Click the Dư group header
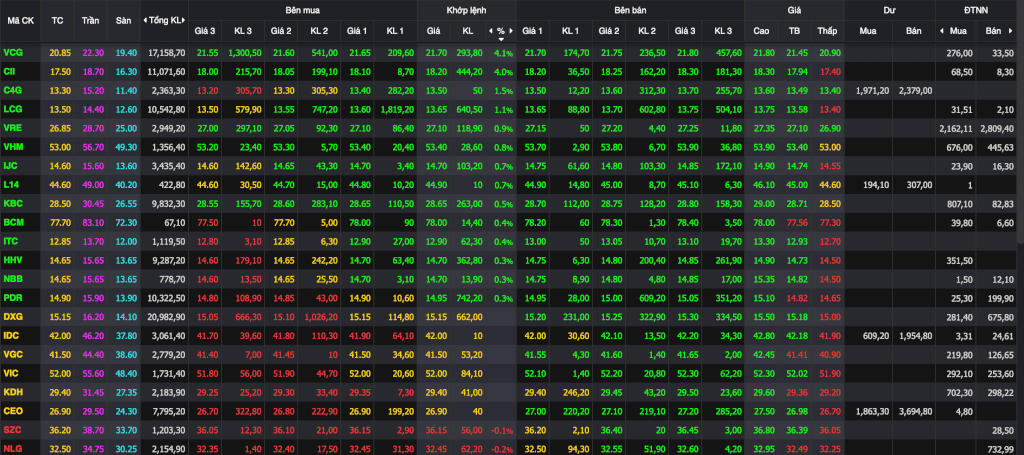Image resolution: width=1024 pixels, height=455 pixels. coord(889,10)
